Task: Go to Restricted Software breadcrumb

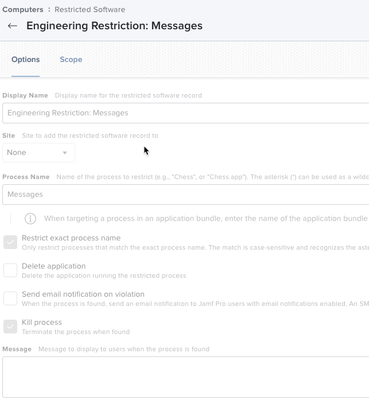Action: tap(90, 9)
